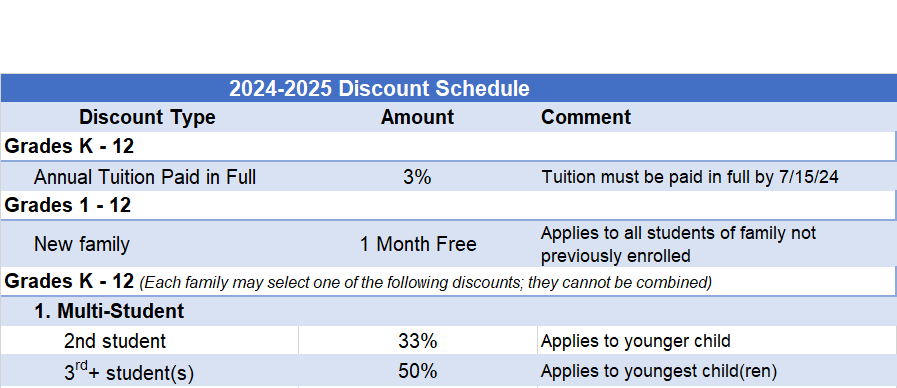
Task: Click the Grades 1 - 12 heading
Action: click(x=68, y=205)
